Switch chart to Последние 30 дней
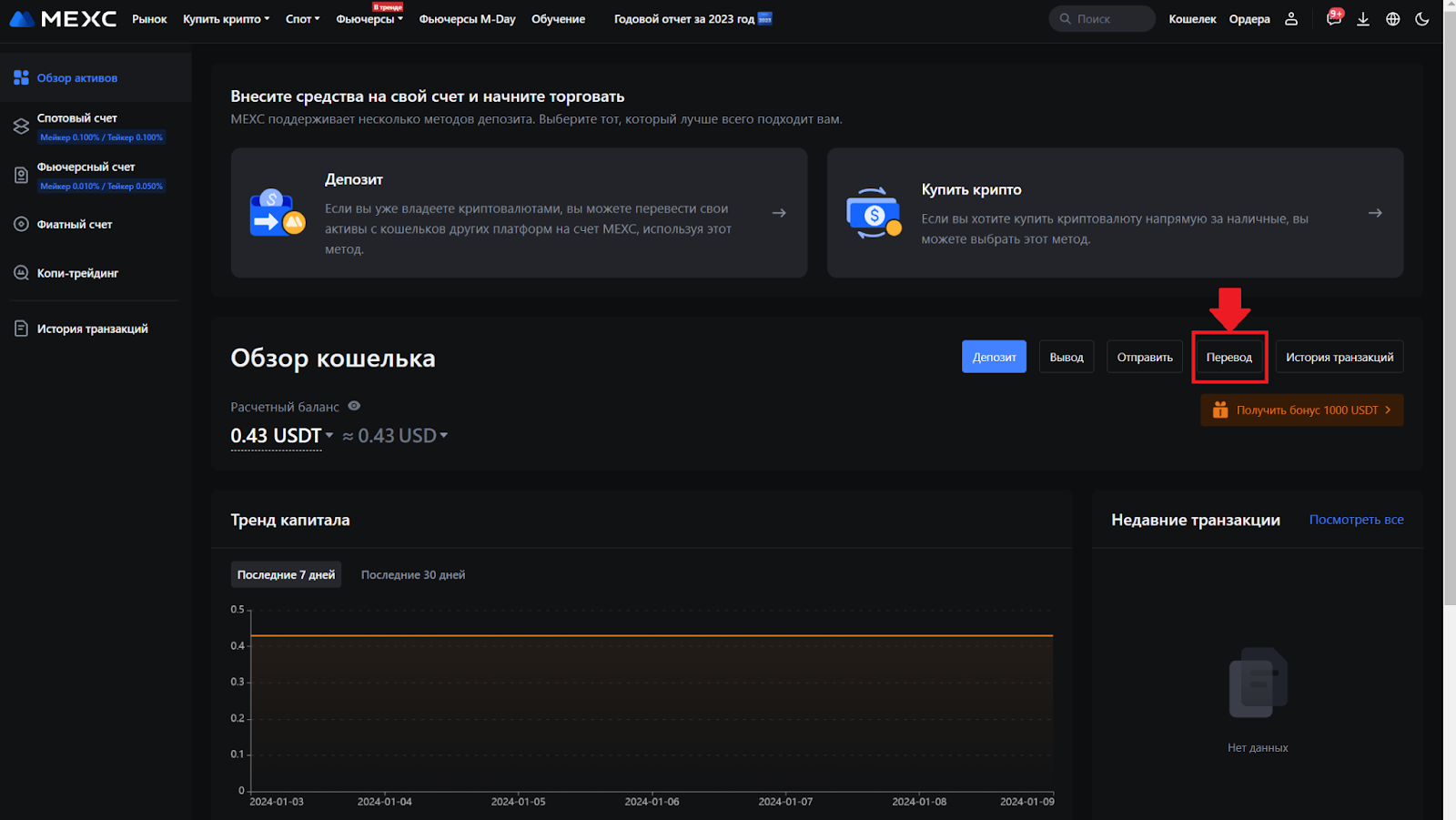This screenshot has width=1456, height=820. (412, 575)
